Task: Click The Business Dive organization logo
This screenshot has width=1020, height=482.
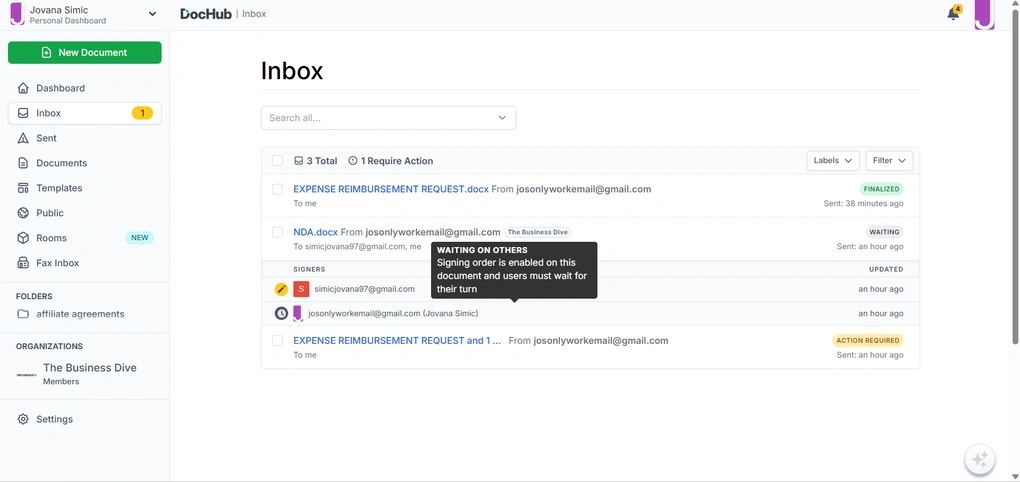Action: coord(26,375)
